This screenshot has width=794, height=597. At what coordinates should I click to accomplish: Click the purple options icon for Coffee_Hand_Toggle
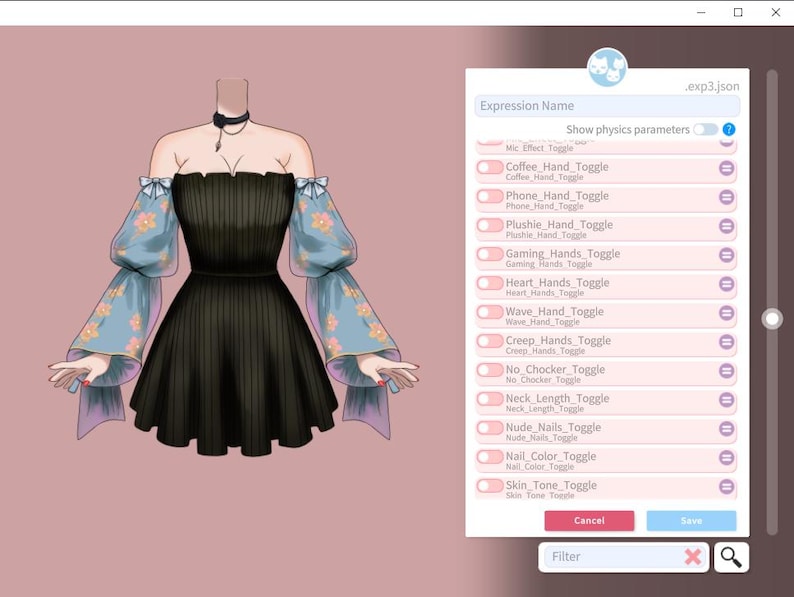[727, 168]
